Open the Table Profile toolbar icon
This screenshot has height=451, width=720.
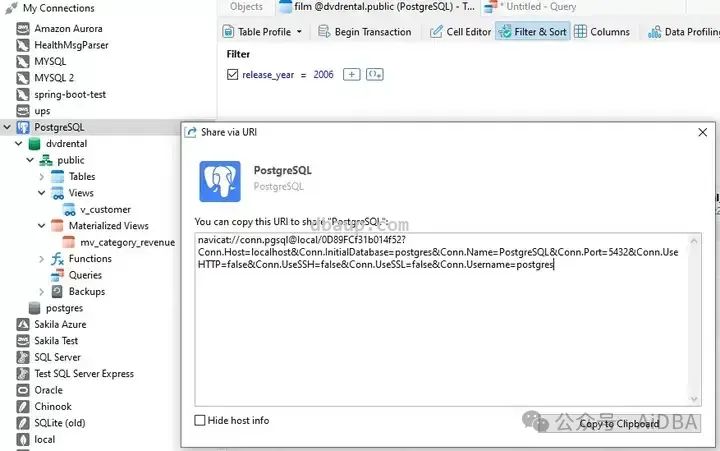228,32
